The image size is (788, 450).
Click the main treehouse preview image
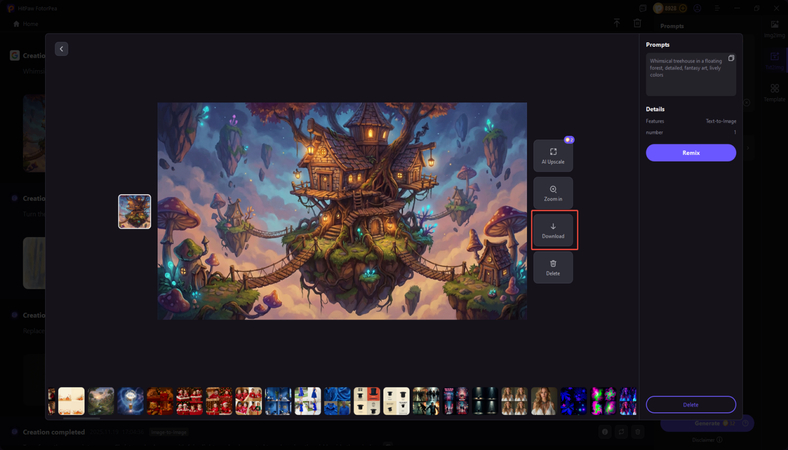pyautogui.click(x=342, y=211)
